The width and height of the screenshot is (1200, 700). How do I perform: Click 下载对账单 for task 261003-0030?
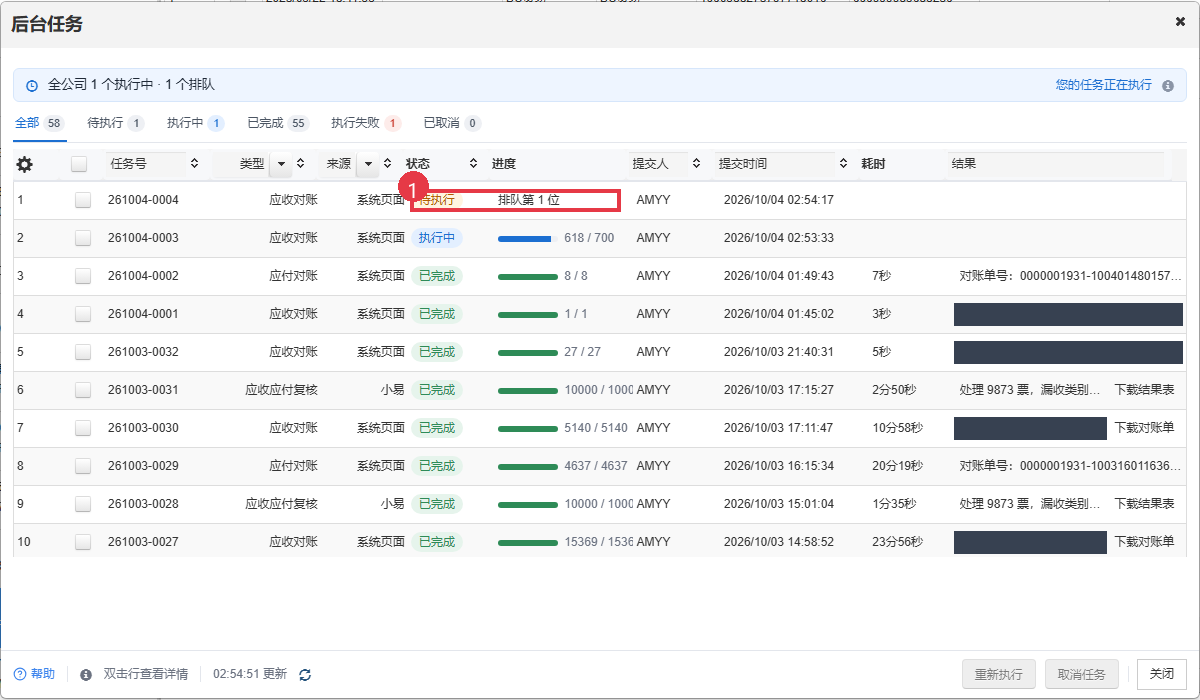coord(1145,428)
